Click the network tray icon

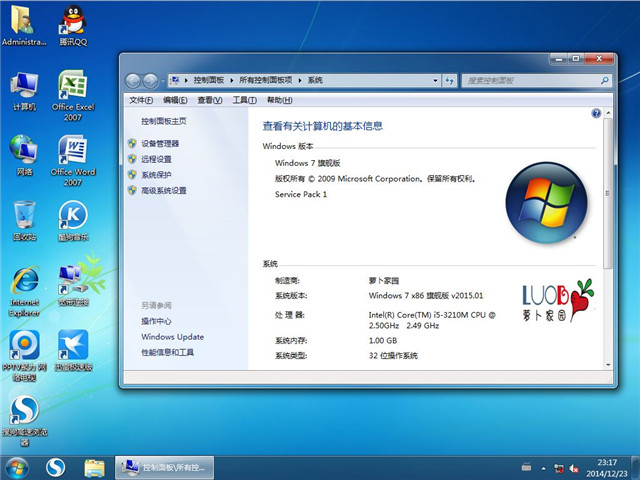(x=559, y=468)
